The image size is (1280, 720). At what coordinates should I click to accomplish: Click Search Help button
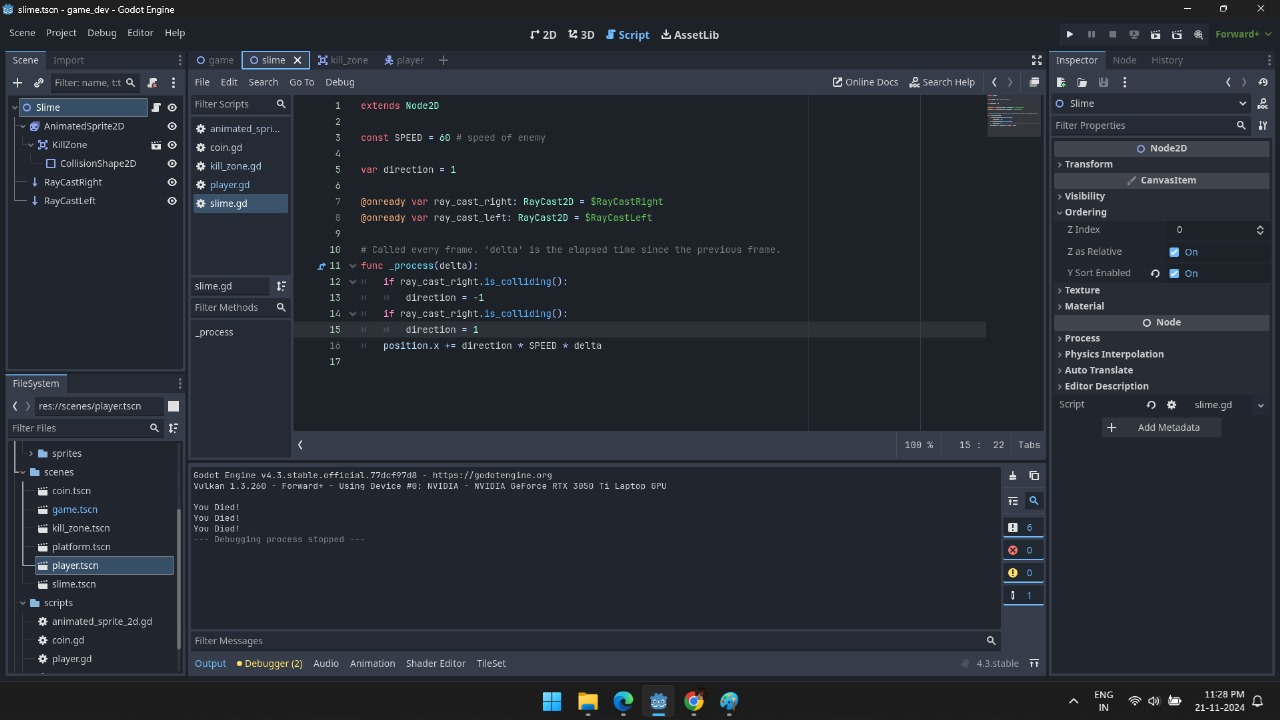pos(942,82)
